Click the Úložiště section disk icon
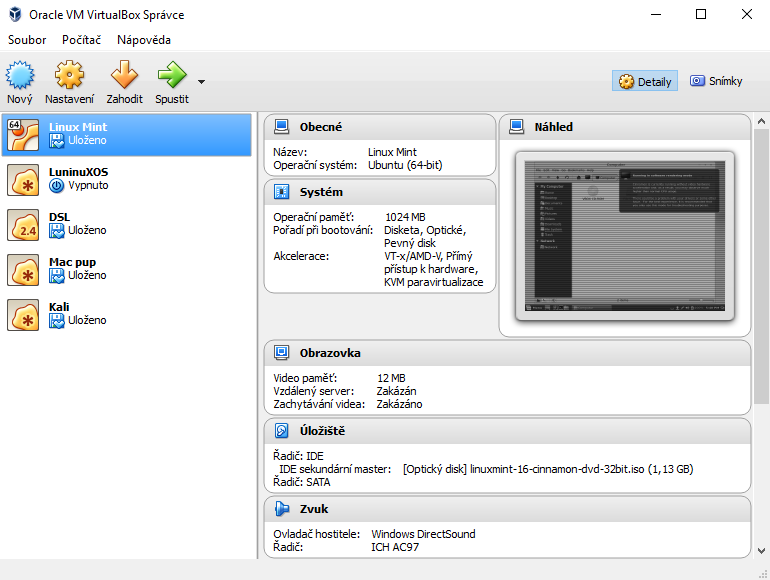 point(281,431)
